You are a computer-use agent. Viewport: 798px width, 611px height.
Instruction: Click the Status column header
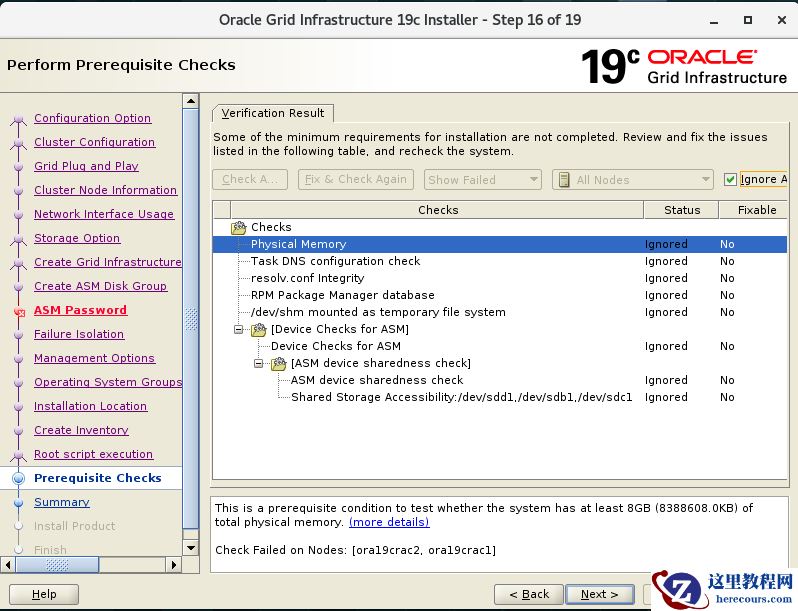681,210
